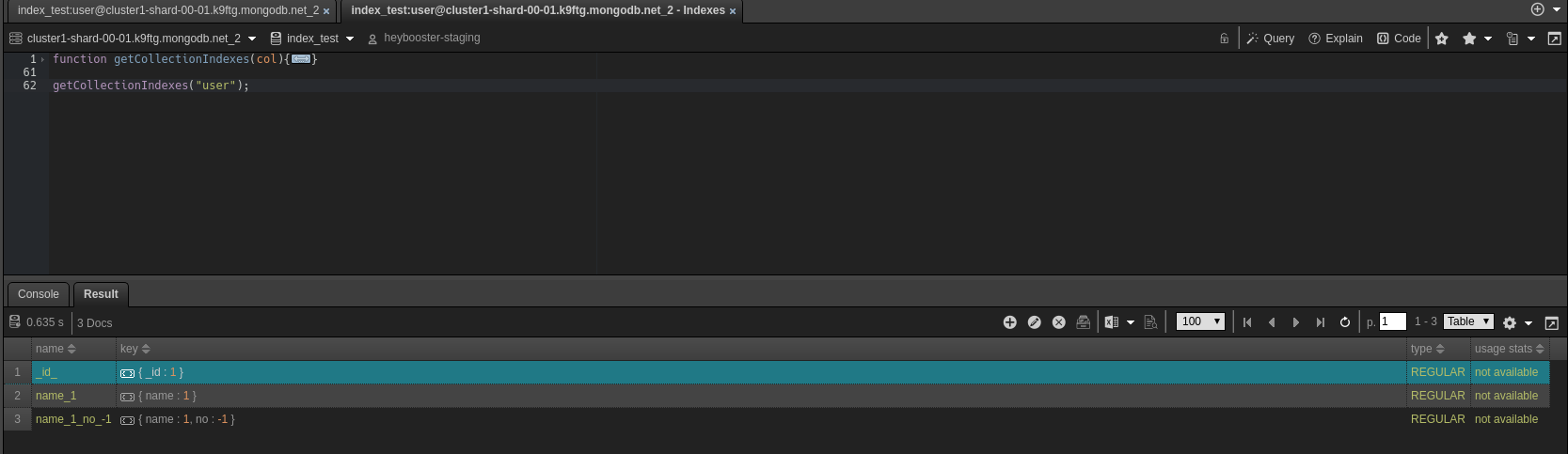The height and width of the screenshot is (454, 1568).
Task: Switch to the Console tab
Action: click(39, 294)
